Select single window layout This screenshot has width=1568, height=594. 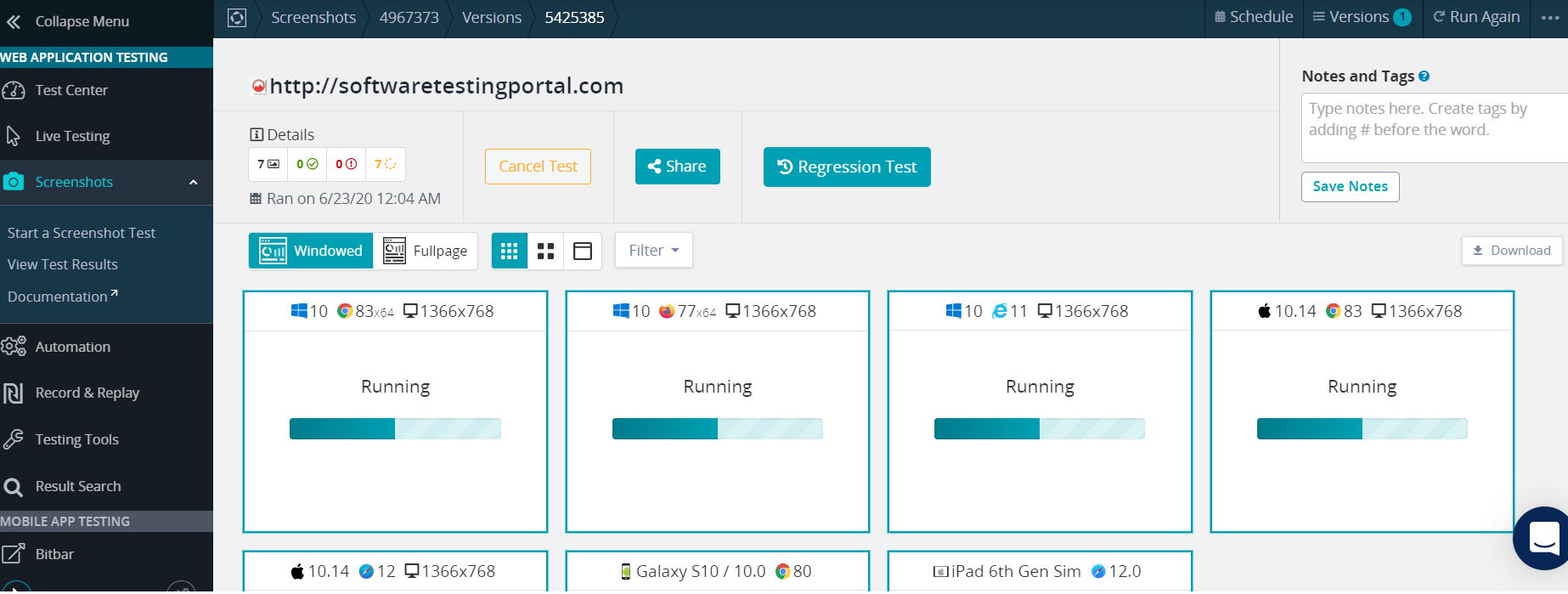point(583,251)
